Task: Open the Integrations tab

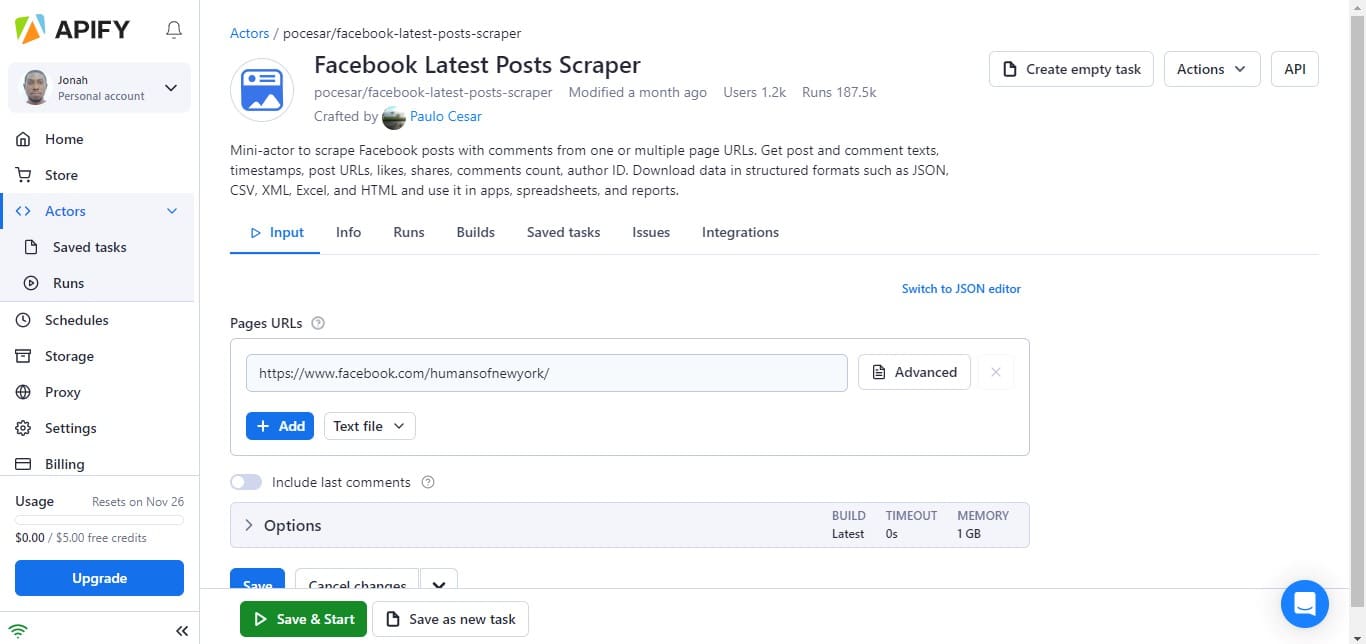Action: (x=739, y=232)
